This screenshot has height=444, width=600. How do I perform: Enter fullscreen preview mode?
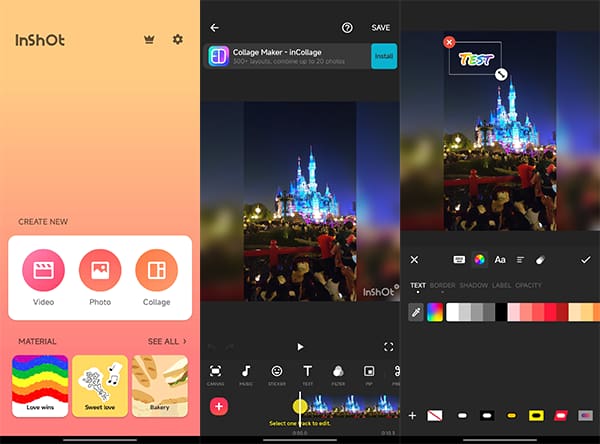tap(389, 347)
